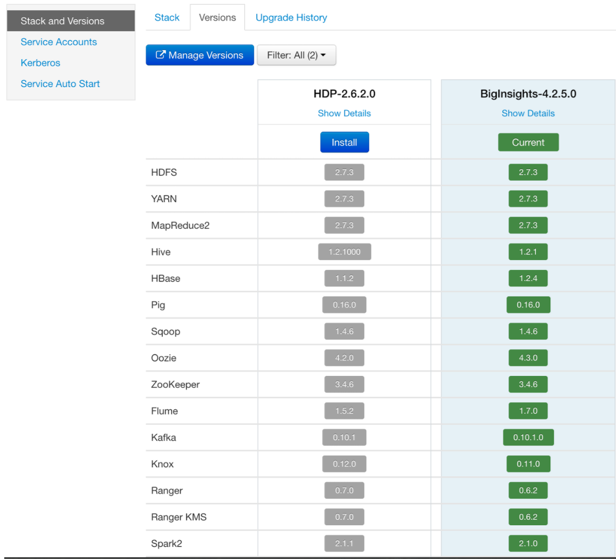The height and width of the screenshot is (560, 616).
Task: Click BigInsights Knox version 0.11.0 badge
Action: click(x=528, y=464)
